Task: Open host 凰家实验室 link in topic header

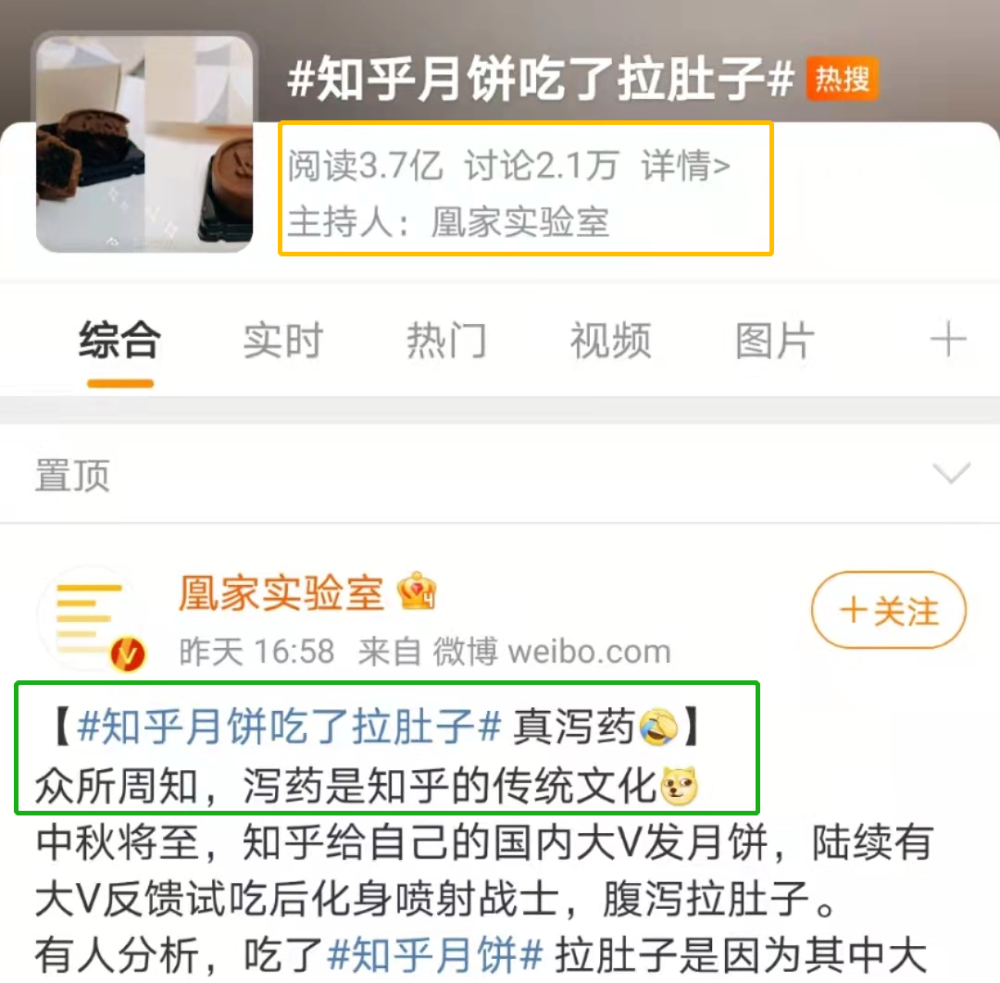Action: tap(520, 222)
